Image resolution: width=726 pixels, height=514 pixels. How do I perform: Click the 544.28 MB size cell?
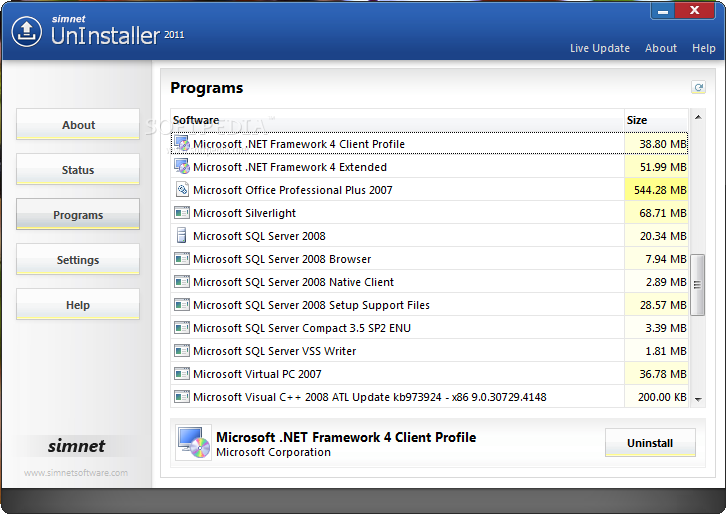click(656, 189)
